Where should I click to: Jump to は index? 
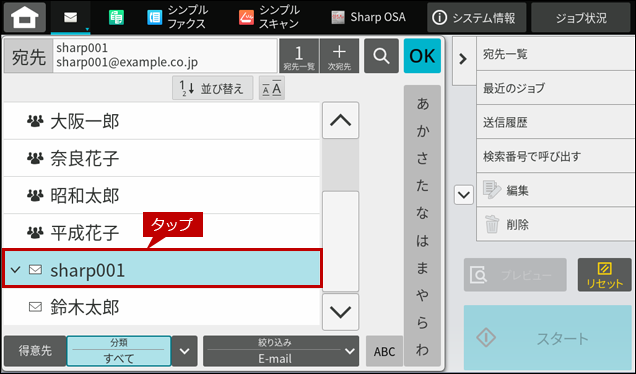tap(422, 241)
